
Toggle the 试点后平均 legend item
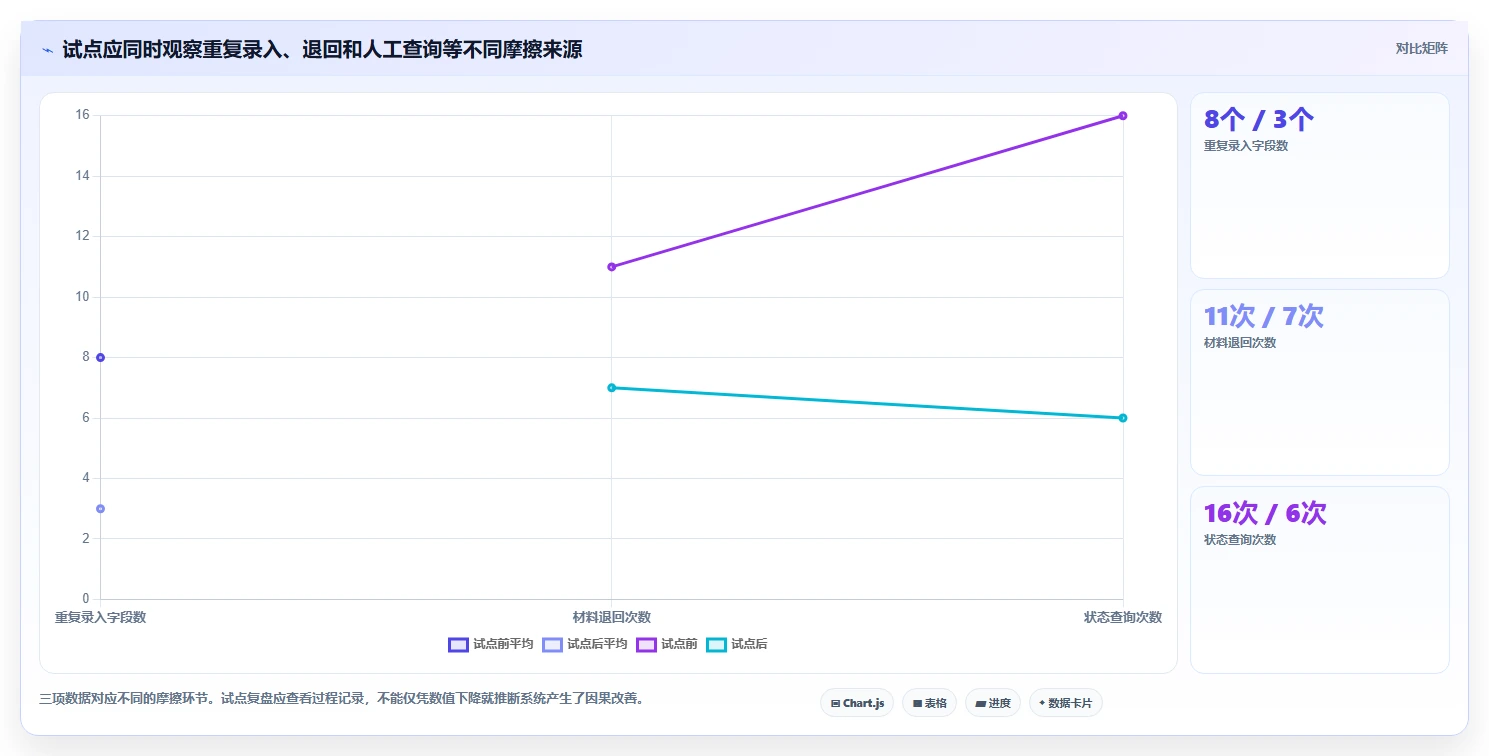click(x=584, y=644)
